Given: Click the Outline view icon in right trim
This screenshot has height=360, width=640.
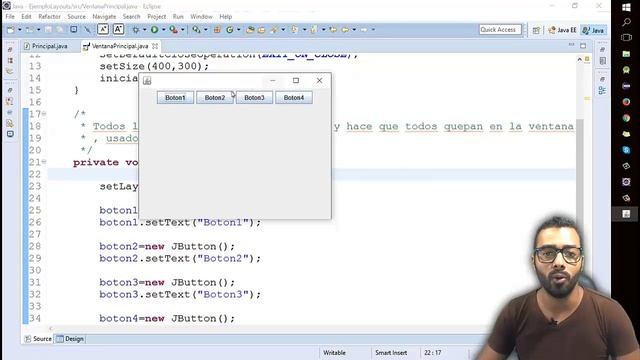Looking at the screenshot, I should (x=602, y=91).
